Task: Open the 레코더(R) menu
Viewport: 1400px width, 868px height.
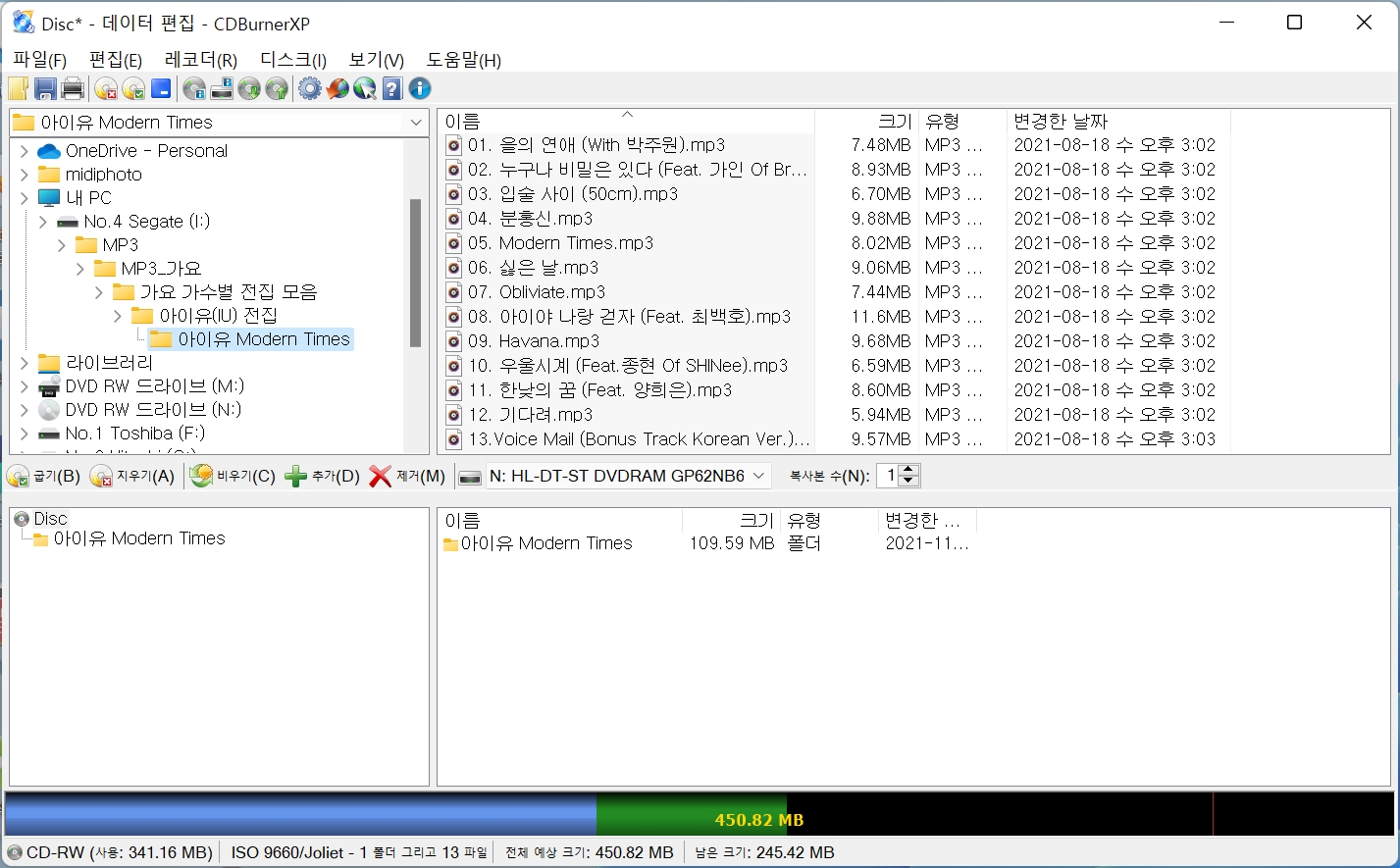Action: 201,60
